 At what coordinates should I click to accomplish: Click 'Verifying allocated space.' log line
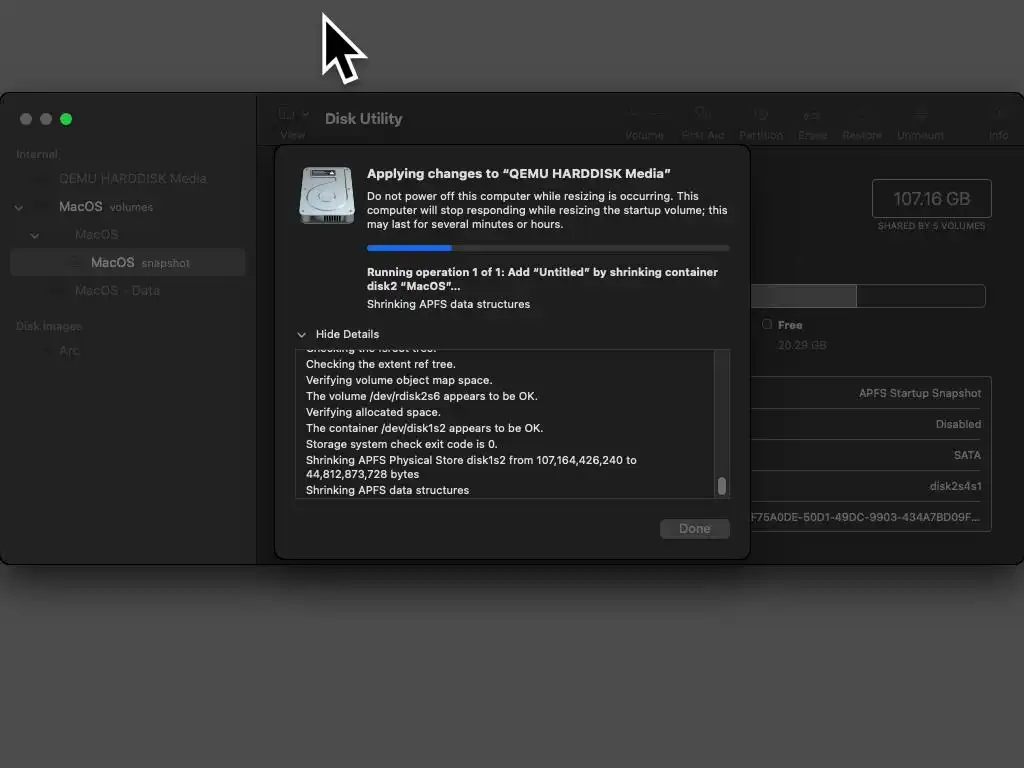373,412
